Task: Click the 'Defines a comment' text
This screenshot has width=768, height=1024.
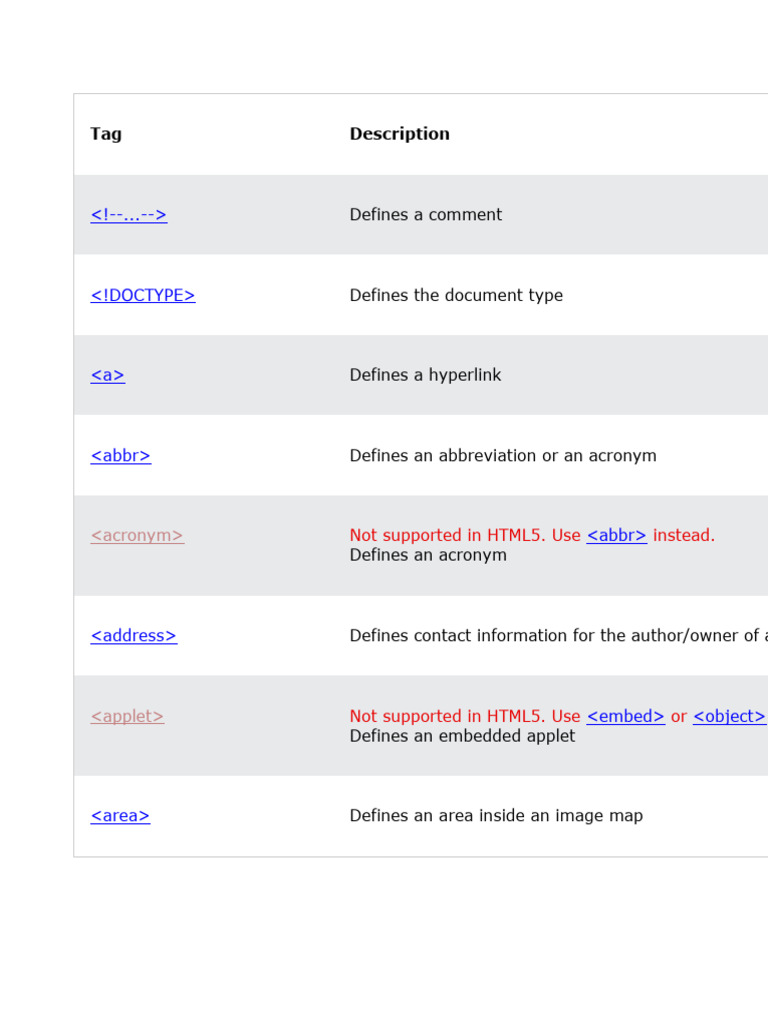Action: pos(425,215)
